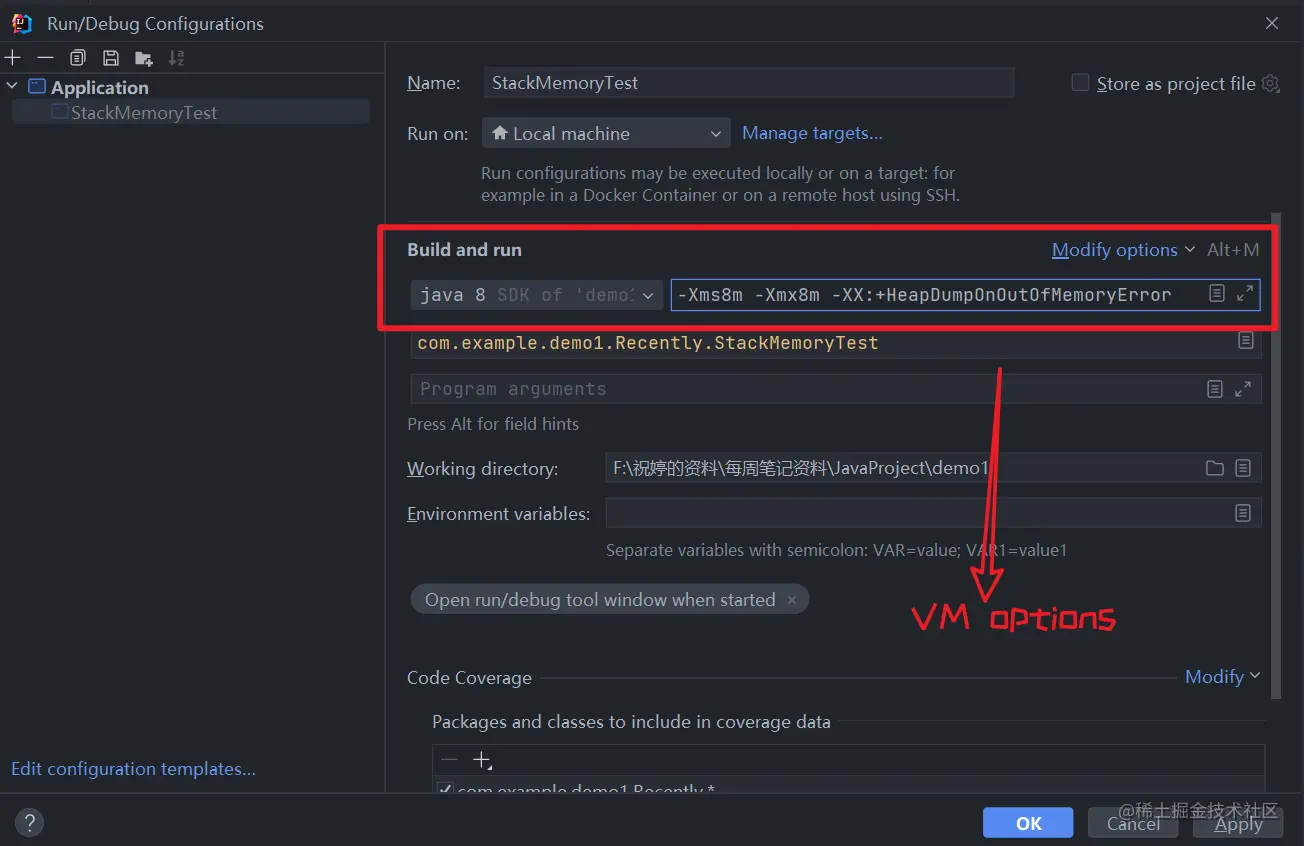The image size is (1304, 846).
Task: Uncheck the com.example.demo1.Recently.* coverage pattern
Action: tap(445, 790)
